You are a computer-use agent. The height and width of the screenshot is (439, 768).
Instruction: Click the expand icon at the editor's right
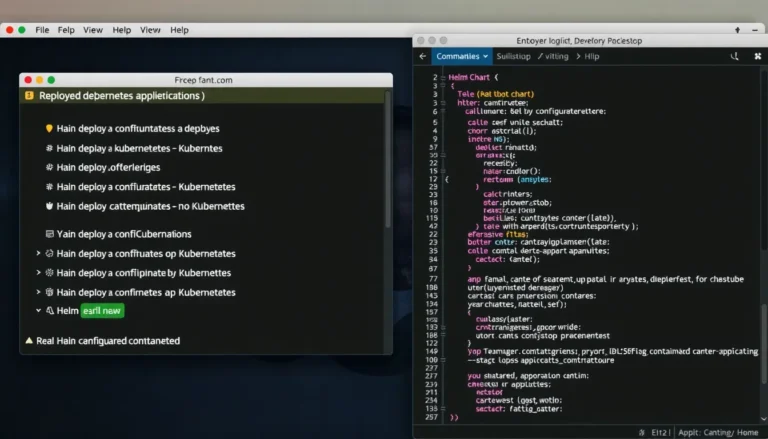[x=758, y=56]
